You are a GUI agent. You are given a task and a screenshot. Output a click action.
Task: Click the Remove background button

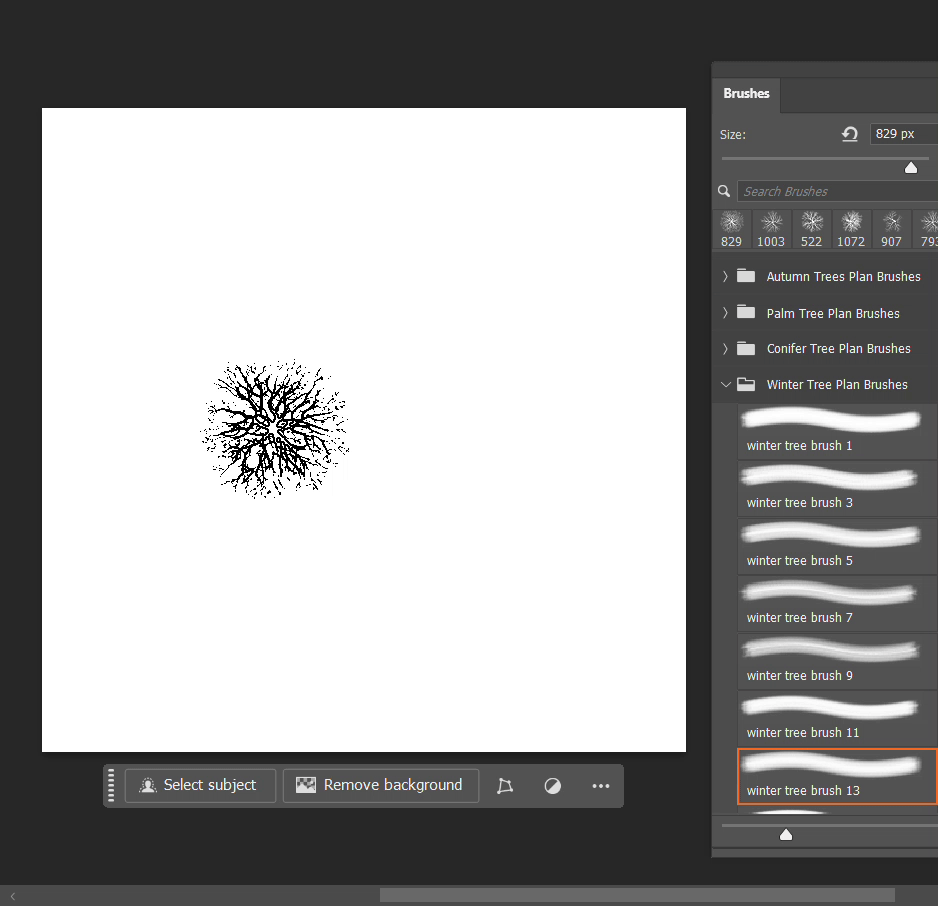point(380,786)
